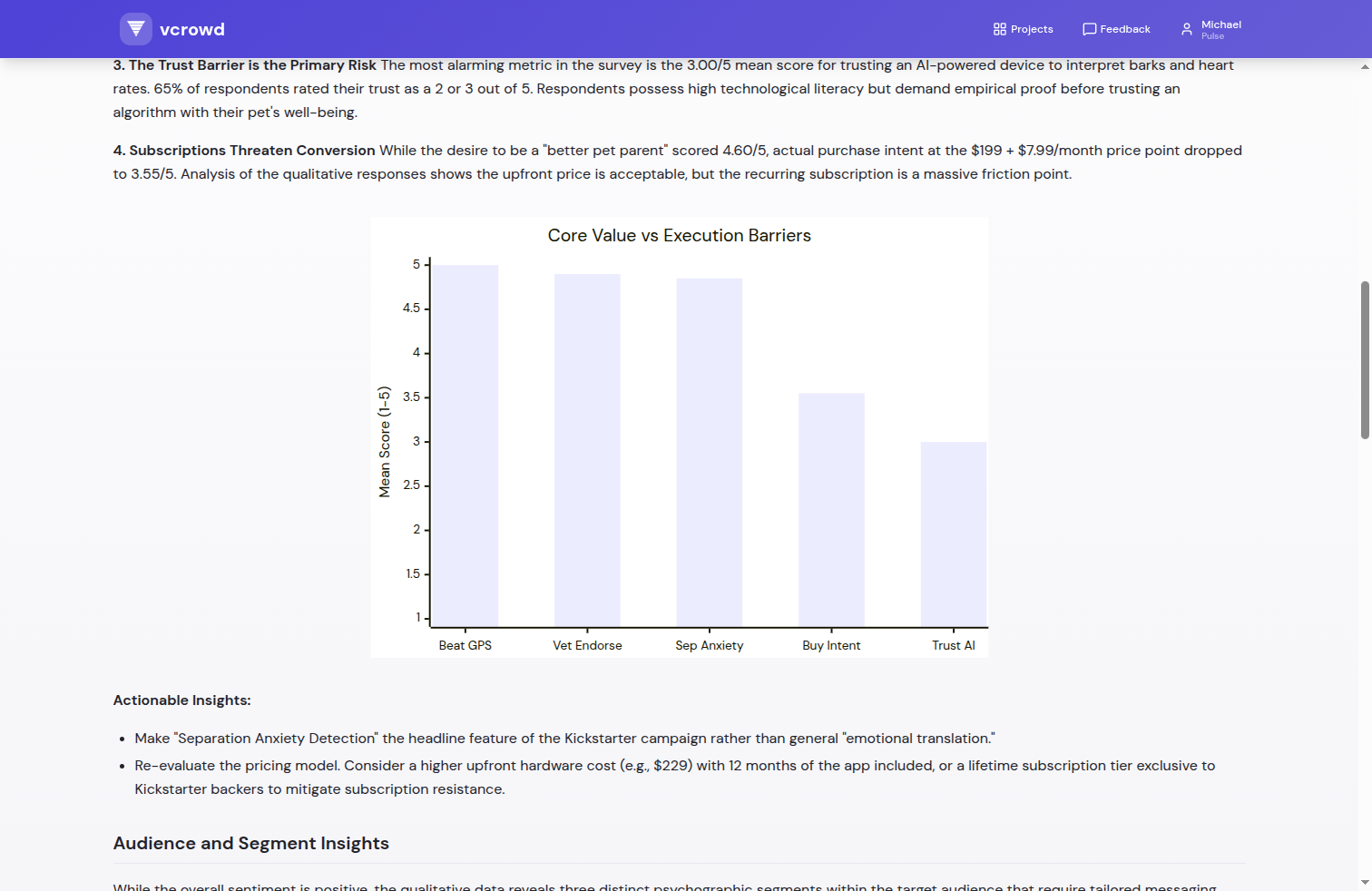Select the Trust AI bar in chart

(x=954, y=534)
